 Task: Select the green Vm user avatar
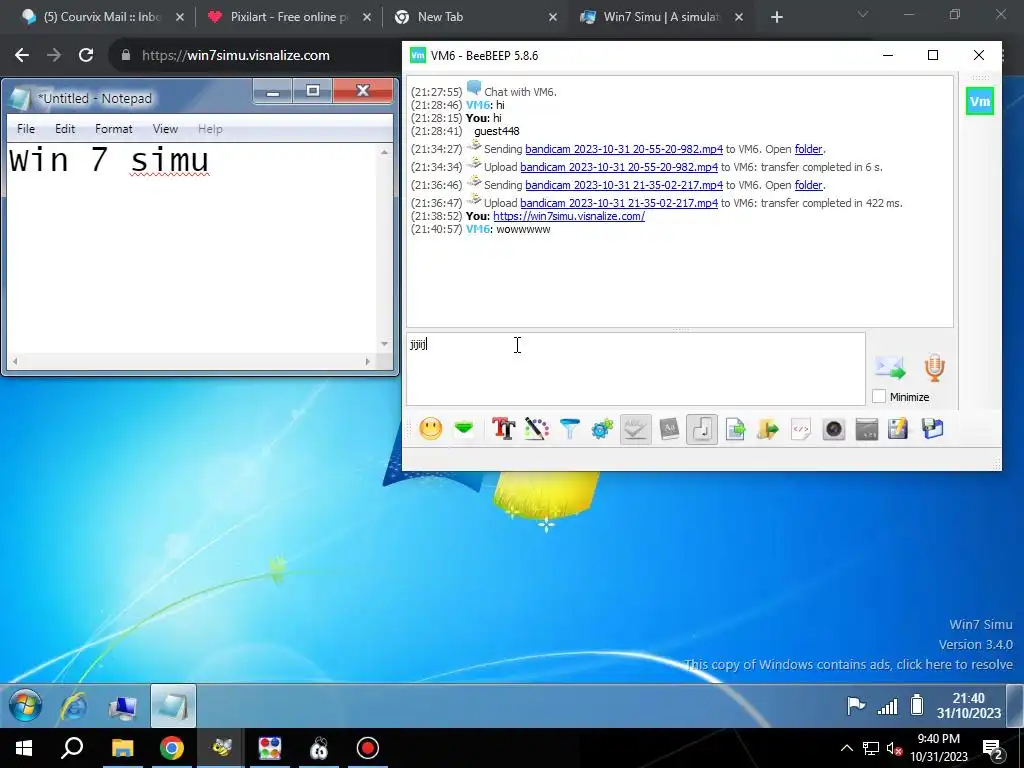tap(980, 101)
